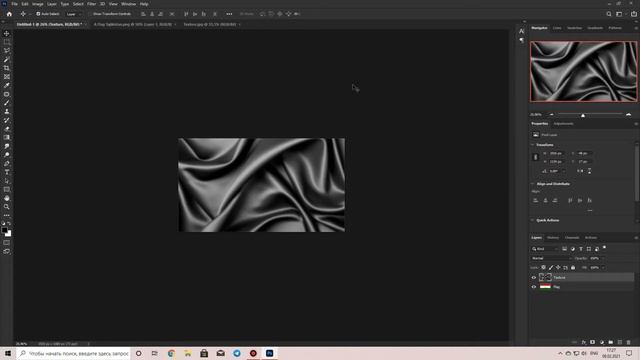Viewport: 640px width, 360px height.
Task: Toggle lock transparent pixels icon
Action: (543, 268)
